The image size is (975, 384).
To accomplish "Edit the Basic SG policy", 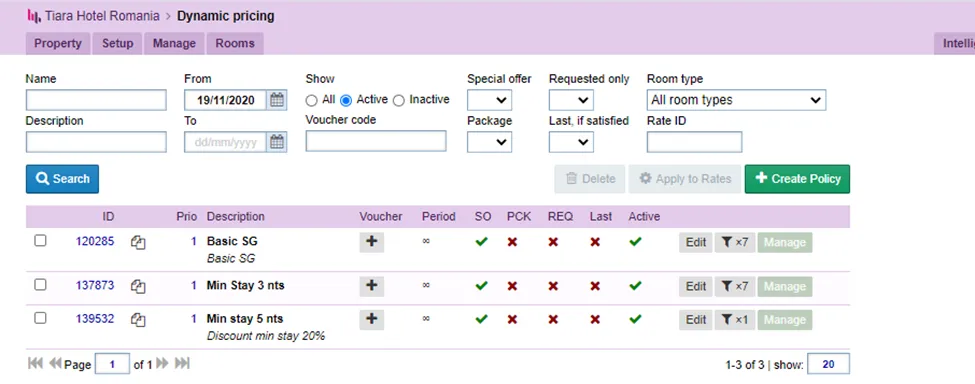I will [x=696, y=242].
